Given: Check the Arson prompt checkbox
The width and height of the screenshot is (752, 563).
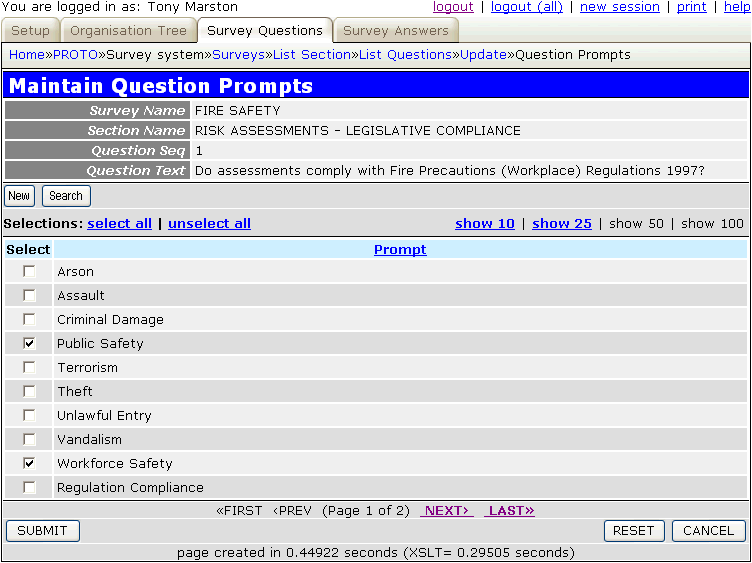Looking at the screenshot, I should pos(29,272).
